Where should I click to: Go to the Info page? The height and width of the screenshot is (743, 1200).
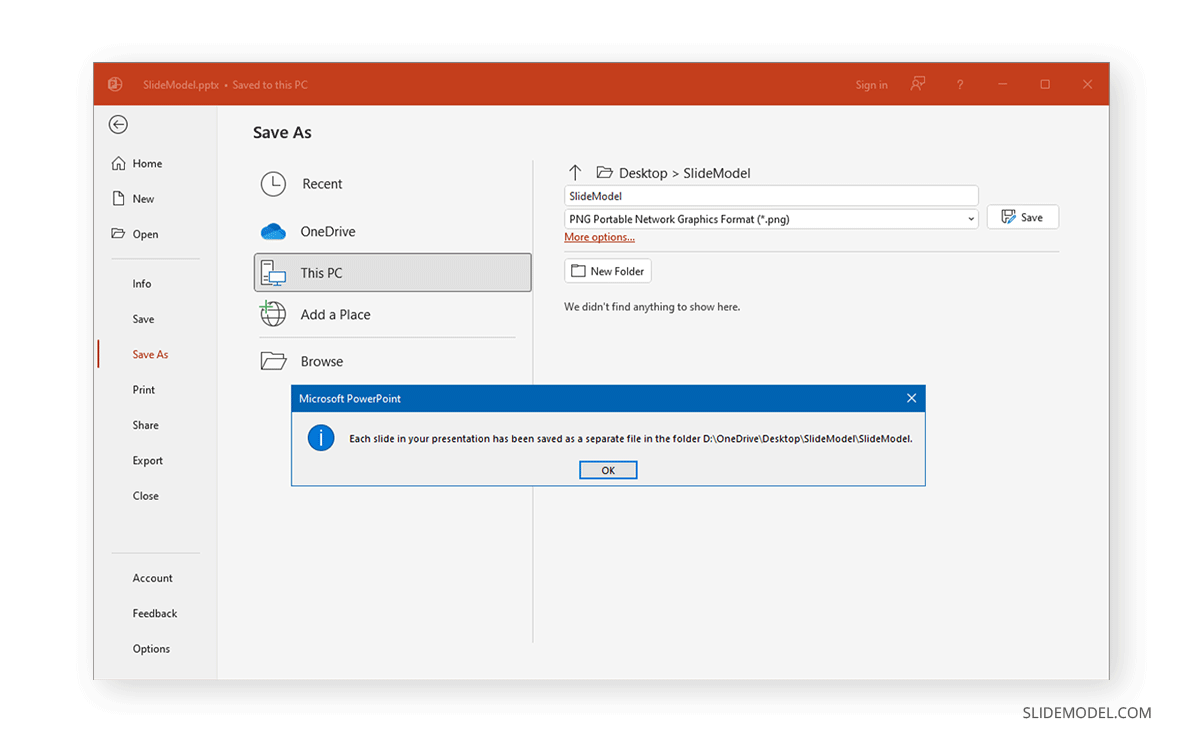coord(142,284)
